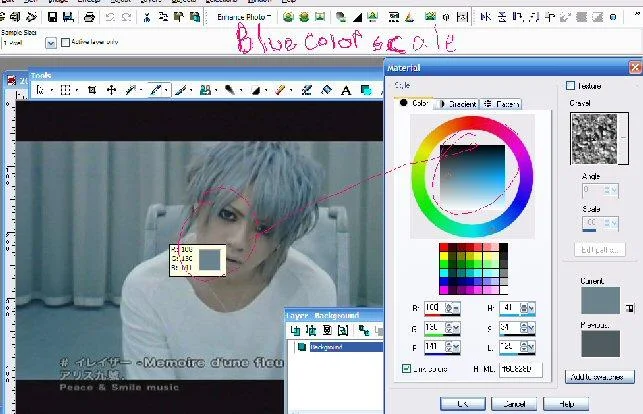This screenshot has width=643, height=414.
Task: Toggle the Texture checkbox
Action: click(x=570, y=85)
